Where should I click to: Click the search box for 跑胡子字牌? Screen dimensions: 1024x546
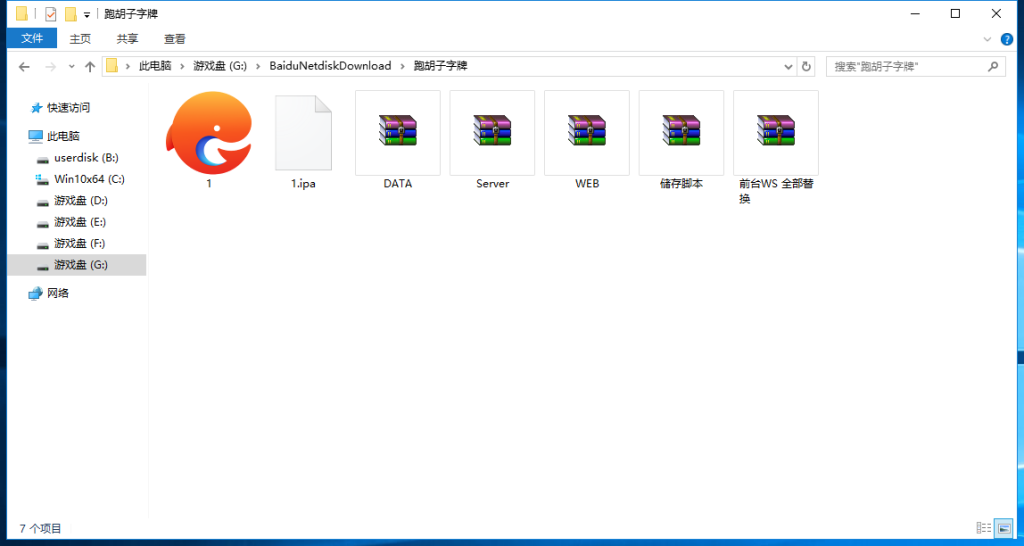[x=916, y=67]
